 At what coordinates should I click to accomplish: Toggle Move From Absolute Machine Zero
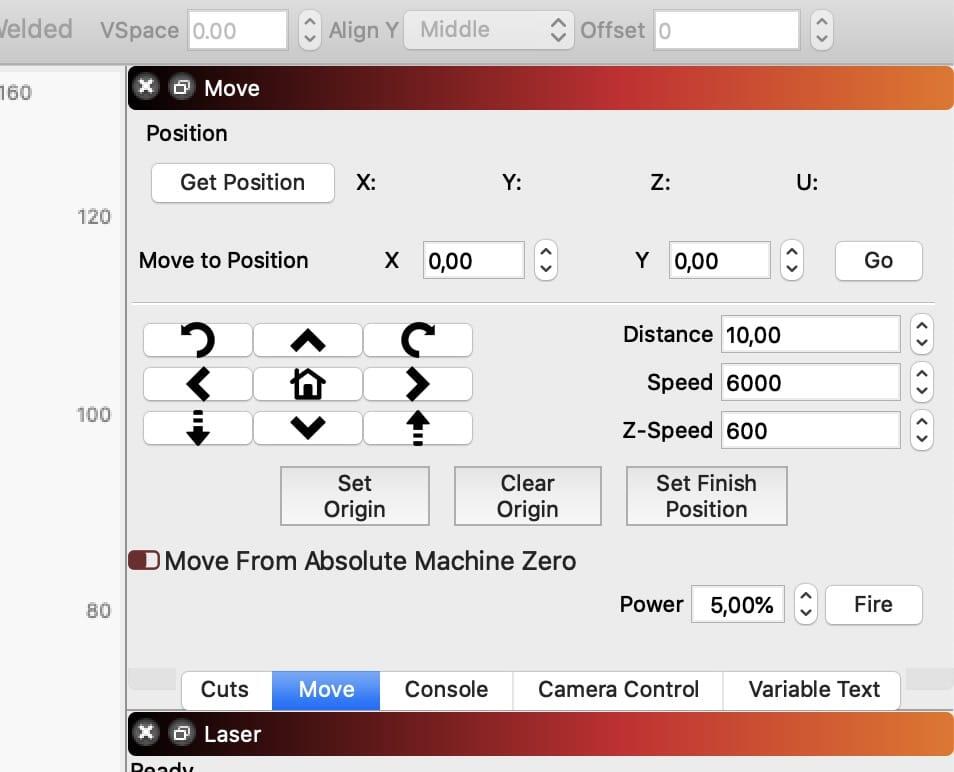tap(144, 561)
